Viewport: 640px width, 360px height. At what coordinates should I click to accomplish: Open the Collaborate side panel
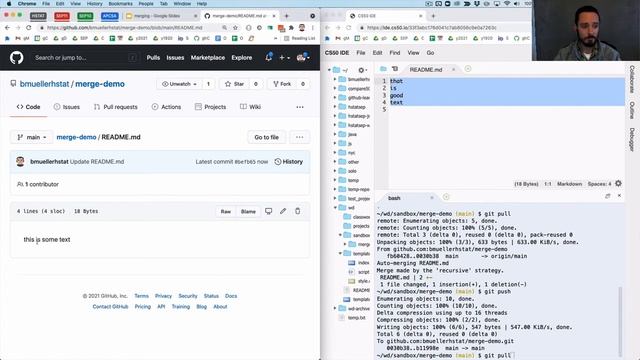(632, 79)
